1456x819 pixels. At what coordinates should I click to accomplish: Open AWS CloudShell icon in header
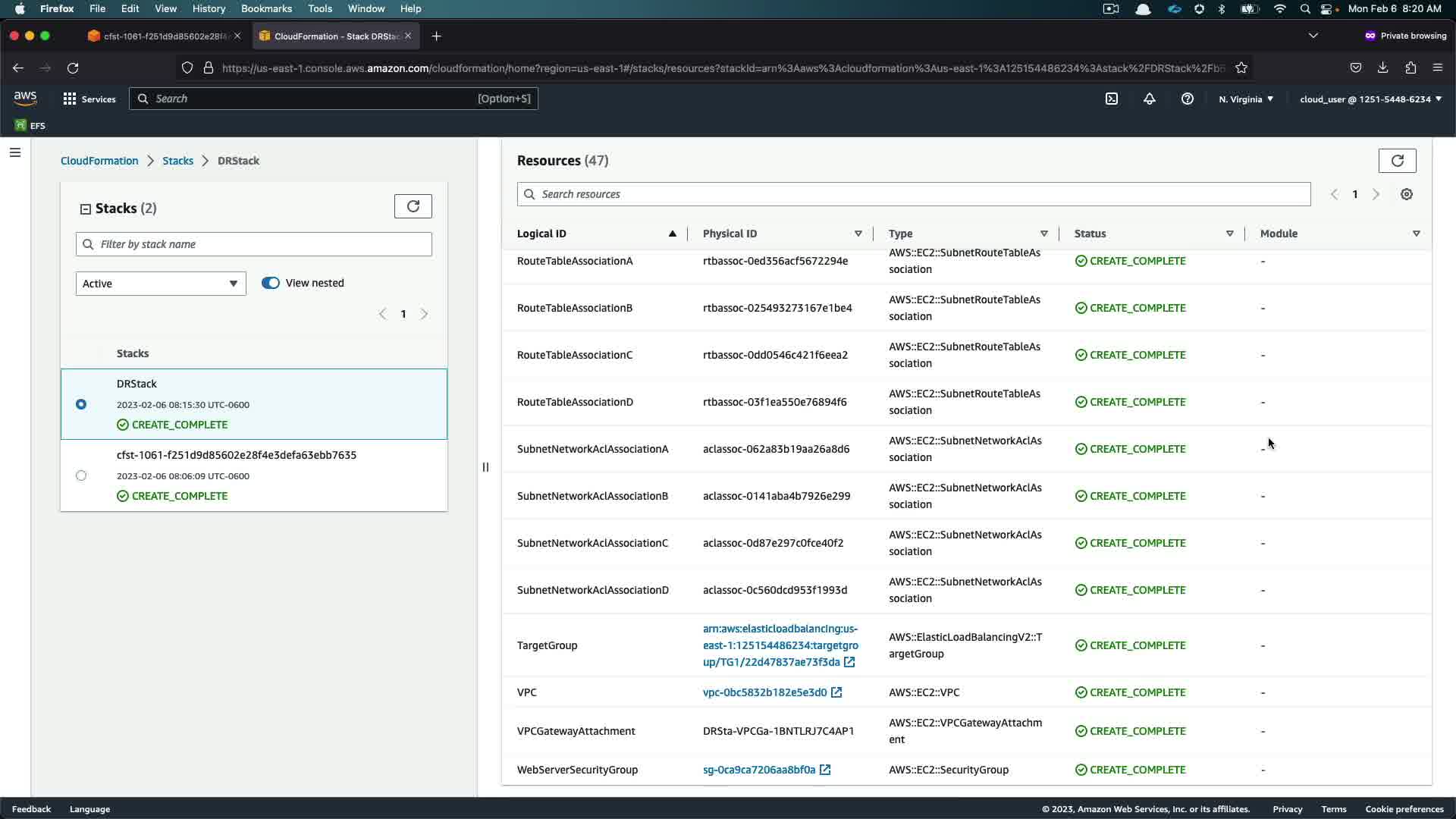point(1112,99)
